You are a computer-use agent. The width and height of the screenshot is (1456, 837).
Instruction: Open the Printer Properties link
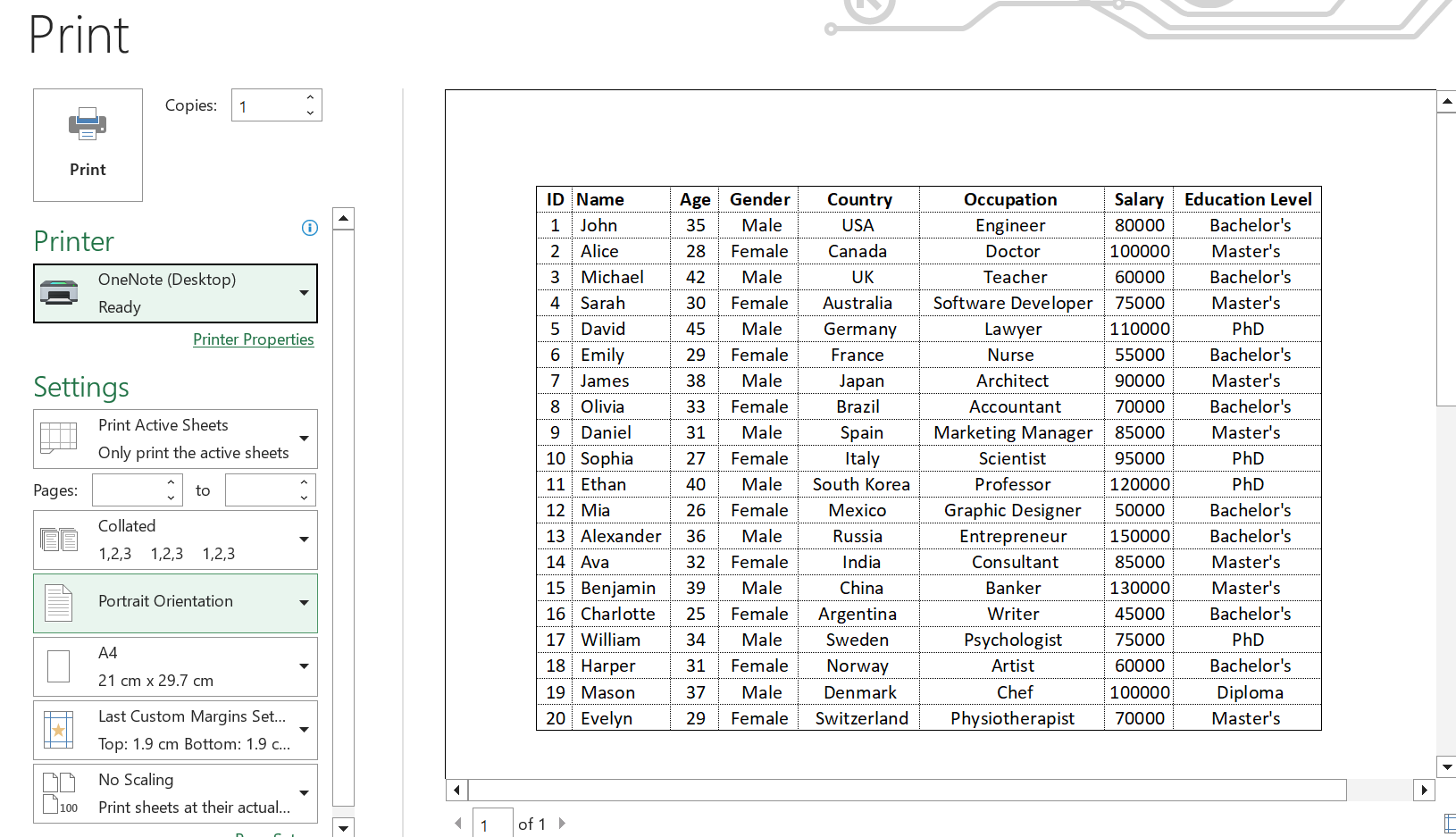[254, 339]
